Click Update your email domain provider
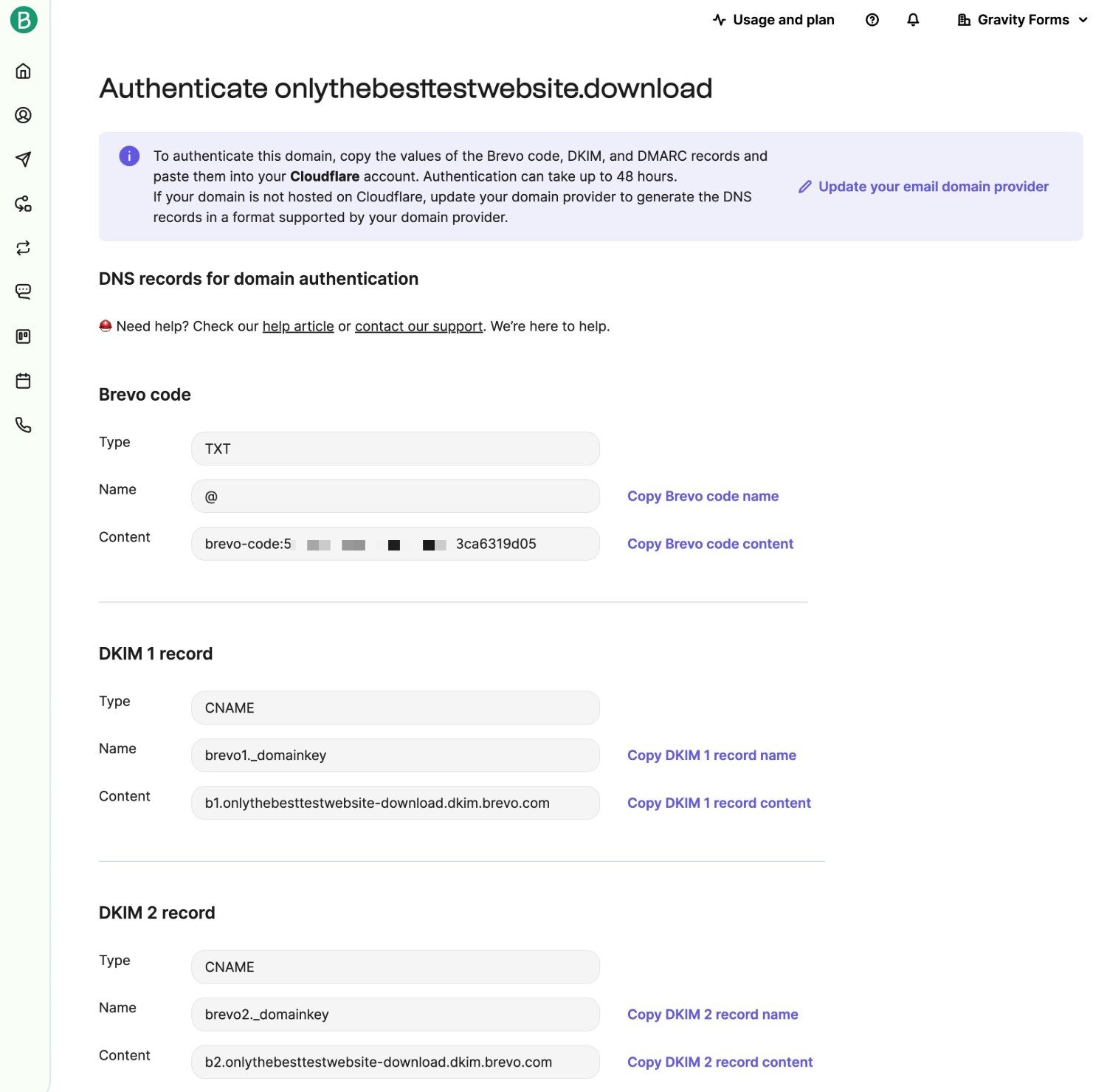Image resolution: width=1107 pixels, height=1092 pixels. point(923,187)
